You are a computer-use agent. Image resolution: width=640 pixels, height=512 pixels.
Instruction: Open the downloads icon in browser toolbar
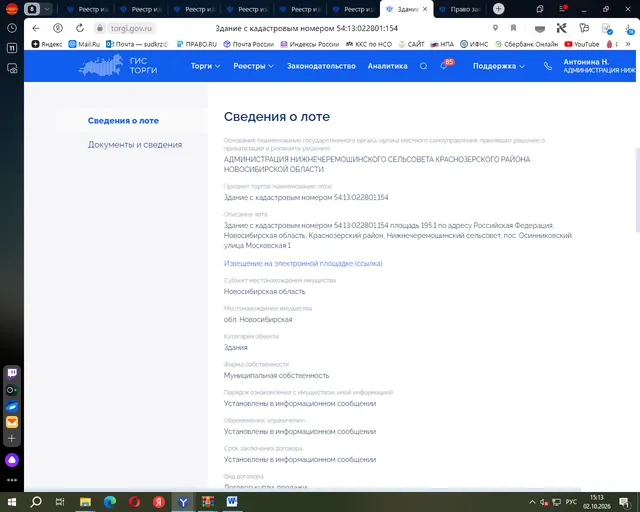coord(629,29)
